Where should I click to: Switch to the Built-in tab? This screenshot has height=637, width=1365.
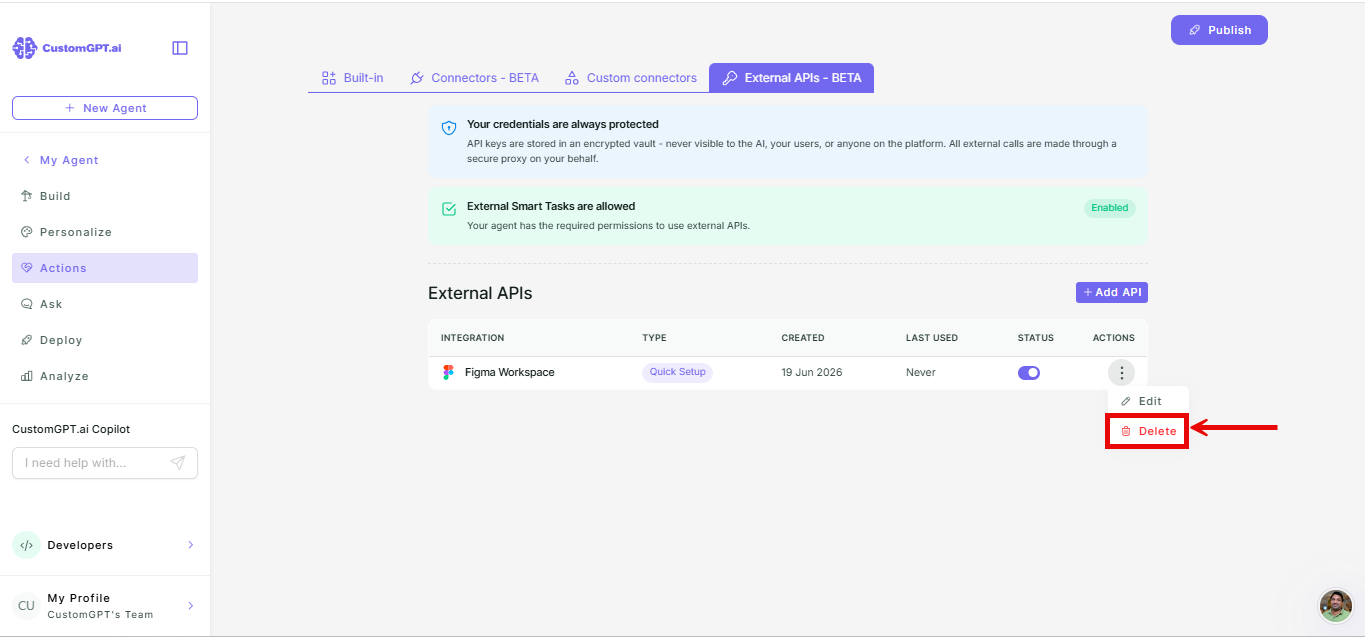[x=352, y=78]
